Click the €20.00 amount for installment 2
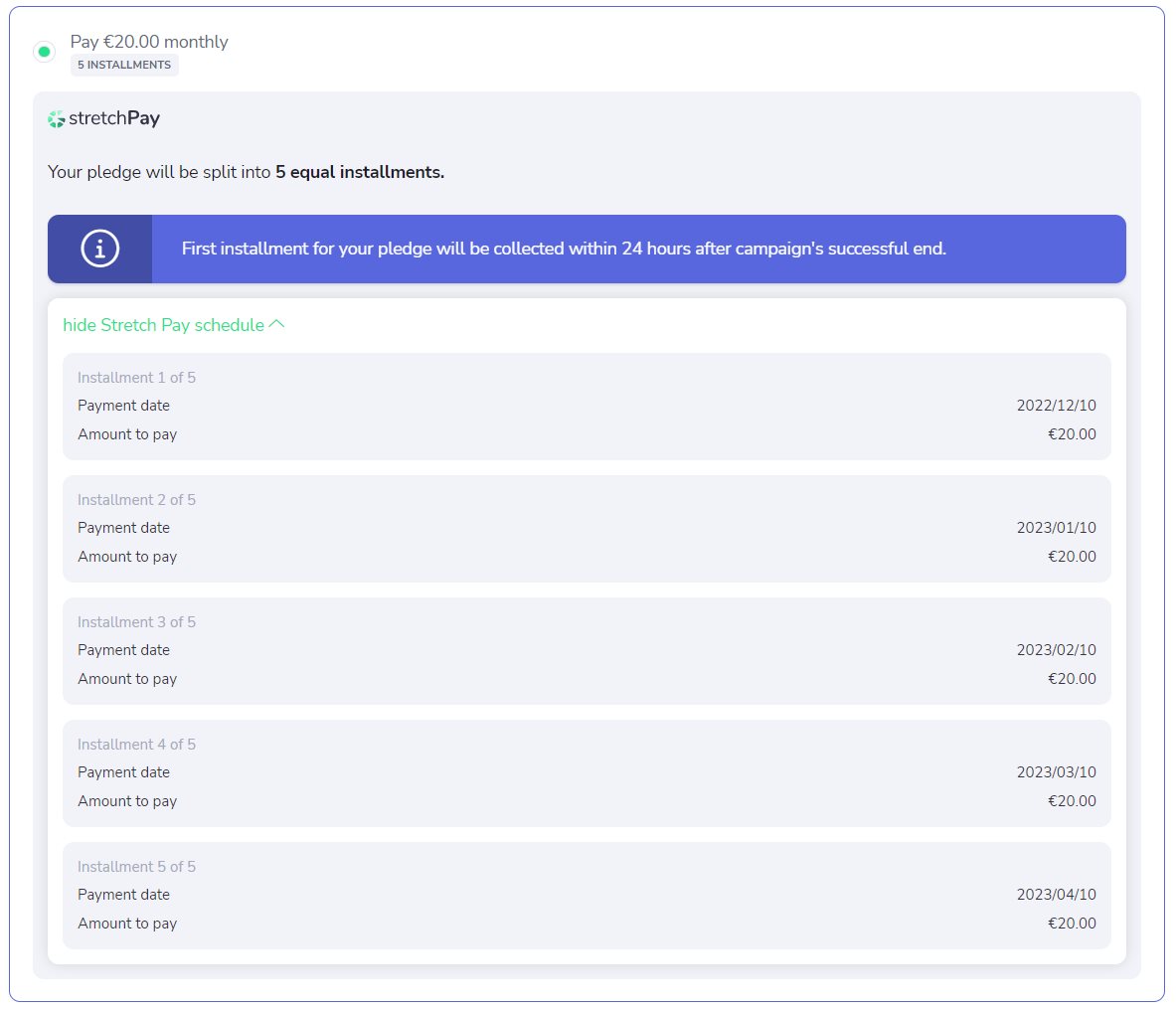 click(x=1072, y=557)
